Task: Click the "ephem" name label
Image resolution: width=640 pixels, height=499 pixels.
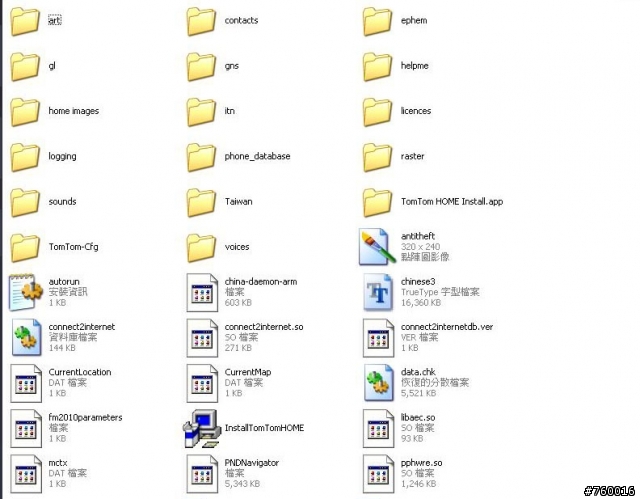Action: click(x=414, y=20)
